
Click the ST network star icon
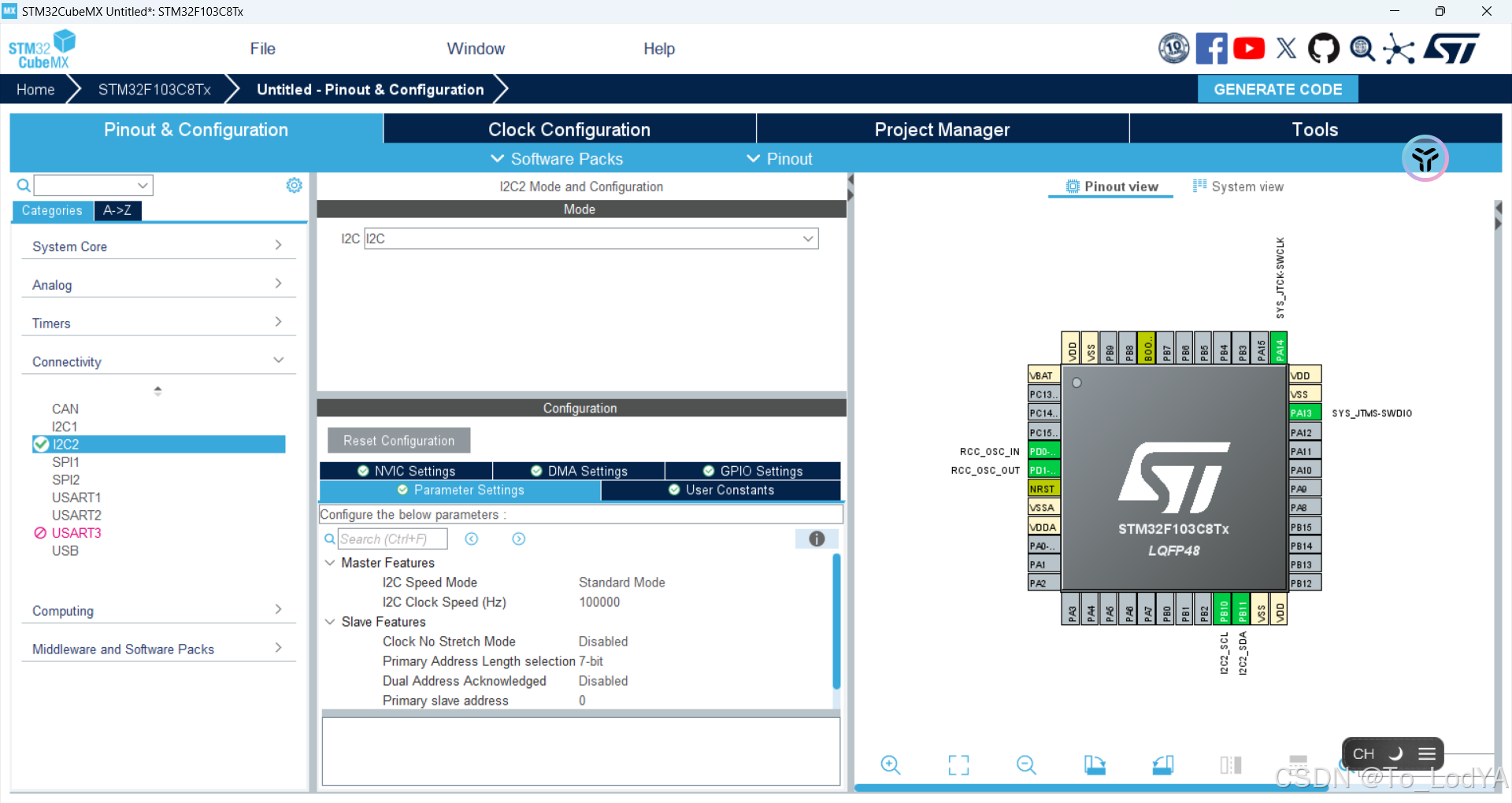(1399, 49)
